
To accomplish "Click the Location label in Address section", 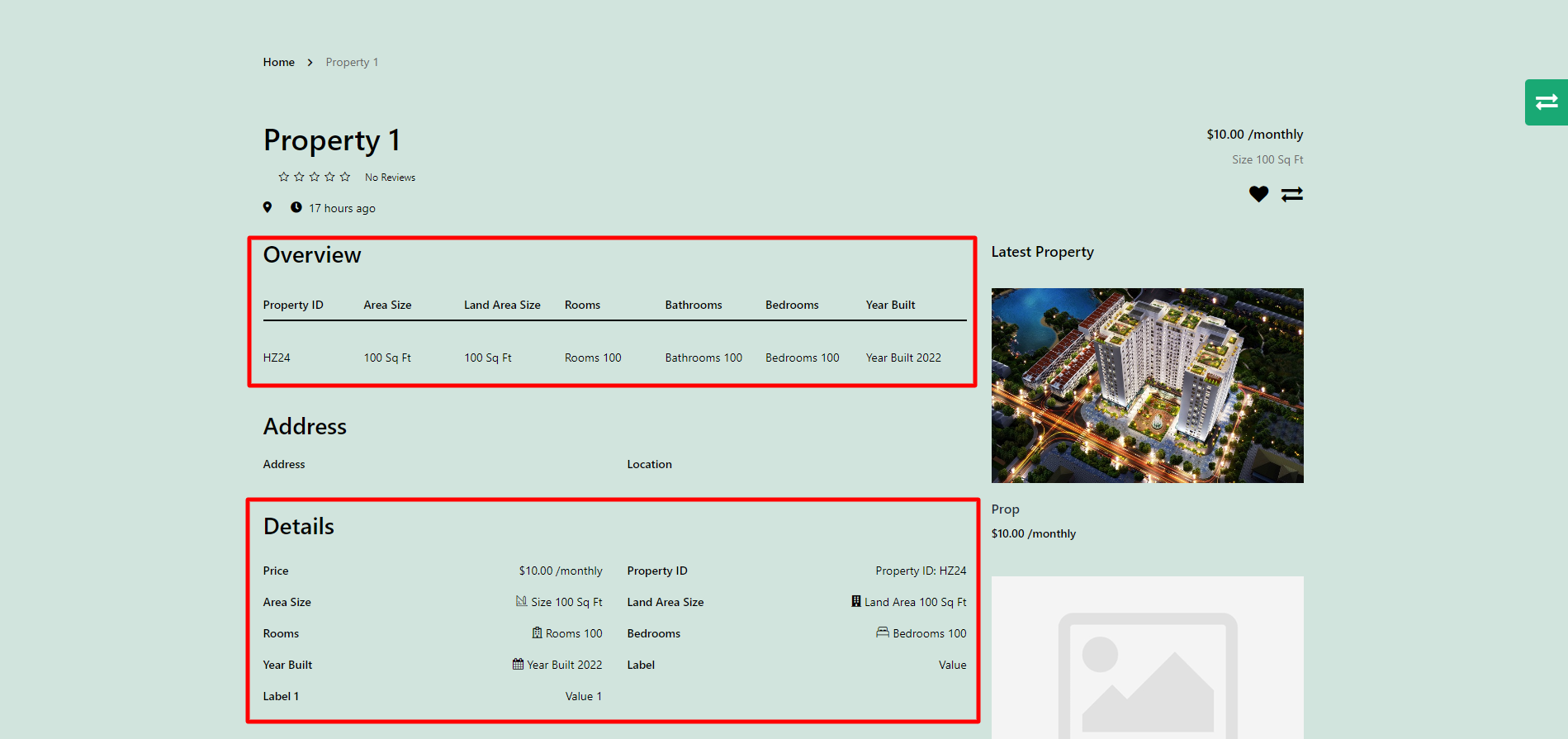I will coord(650,464).
